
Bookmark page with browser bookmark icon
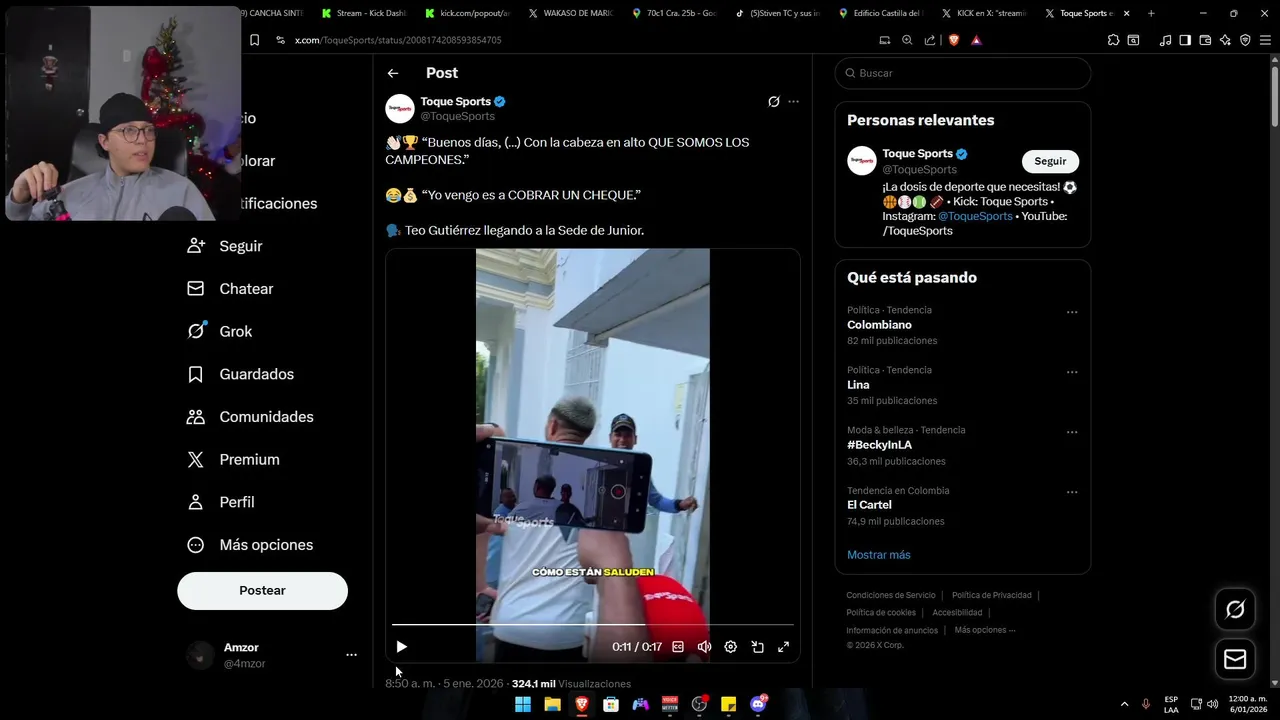254,40
